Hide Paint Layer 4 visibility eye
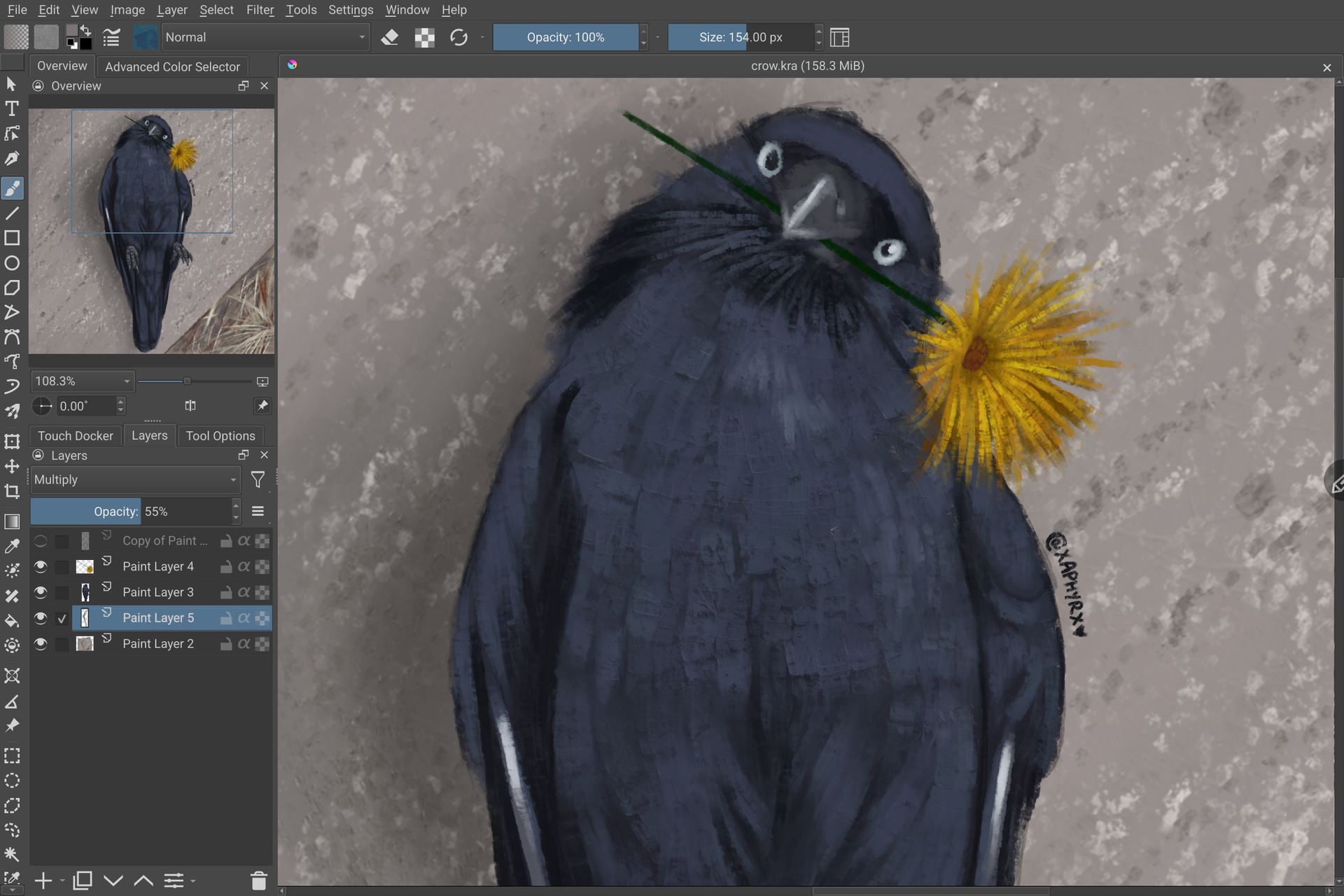This screenshot has height=896, width=1344. [41, 566]
